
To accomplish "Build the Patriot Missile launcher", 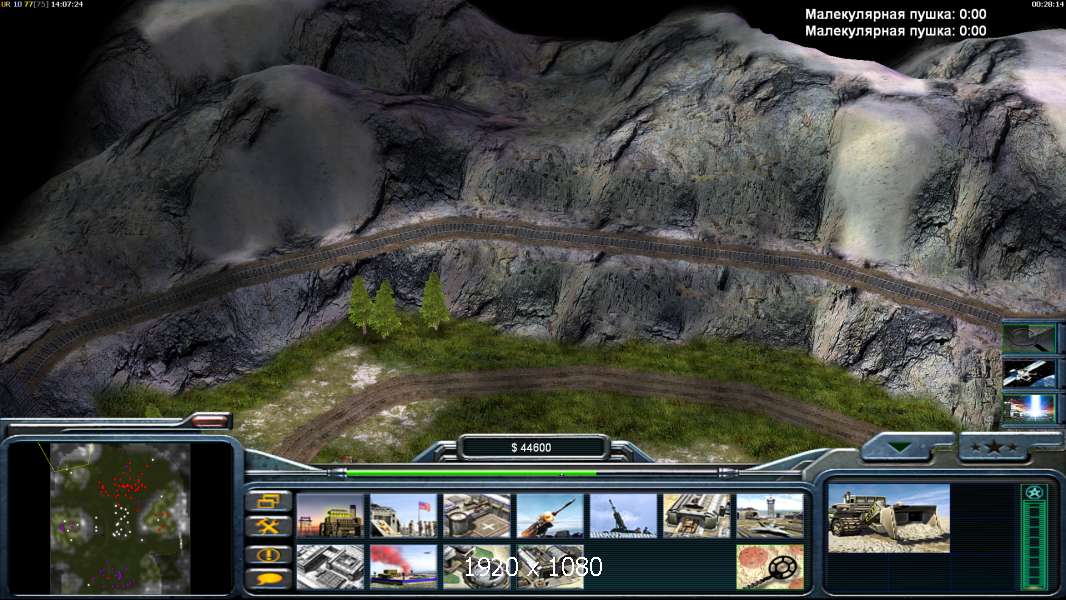I will point(550,516).
